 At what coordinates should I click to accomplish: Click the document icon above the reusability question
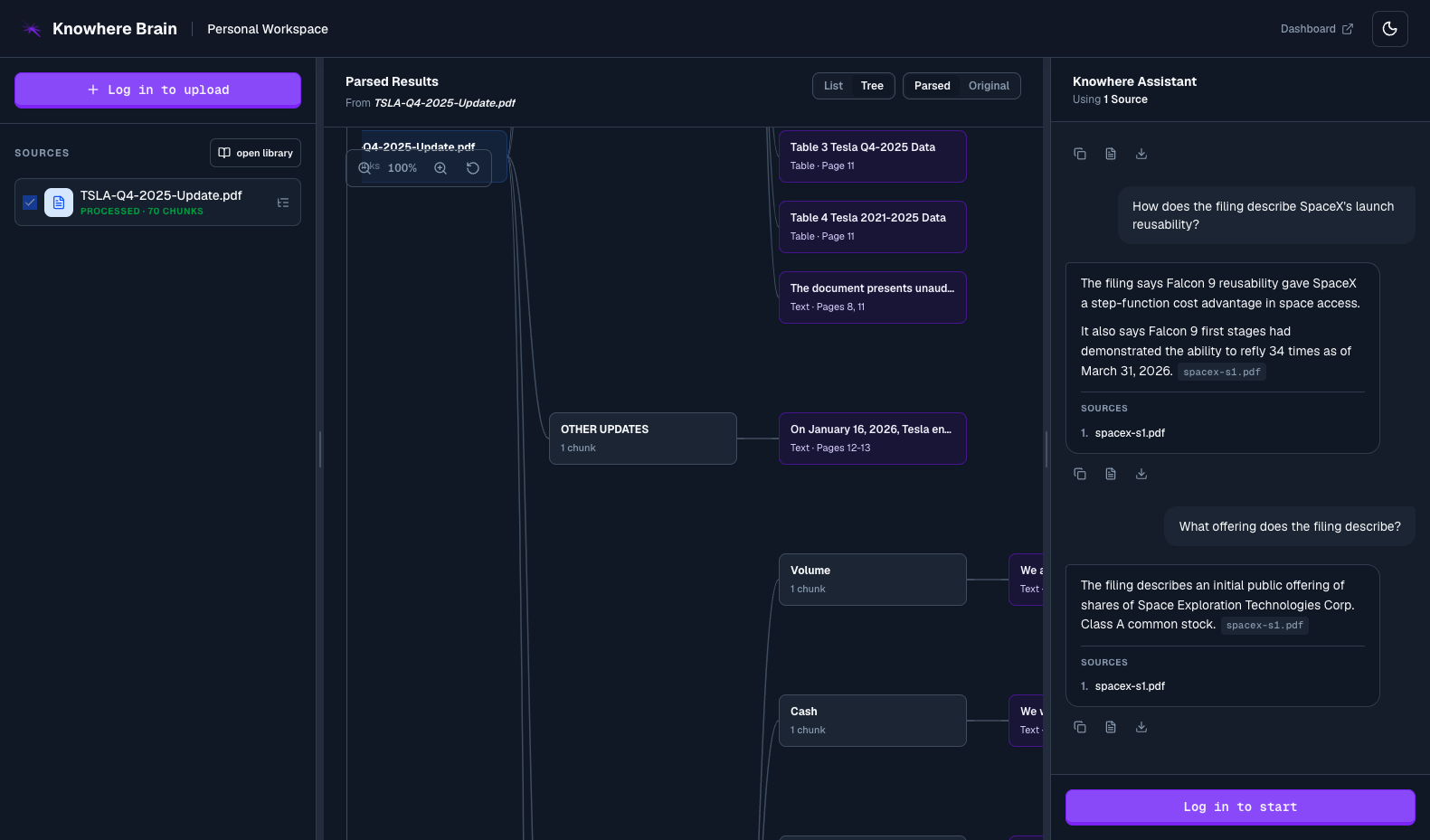click(x=1111, y=154)
